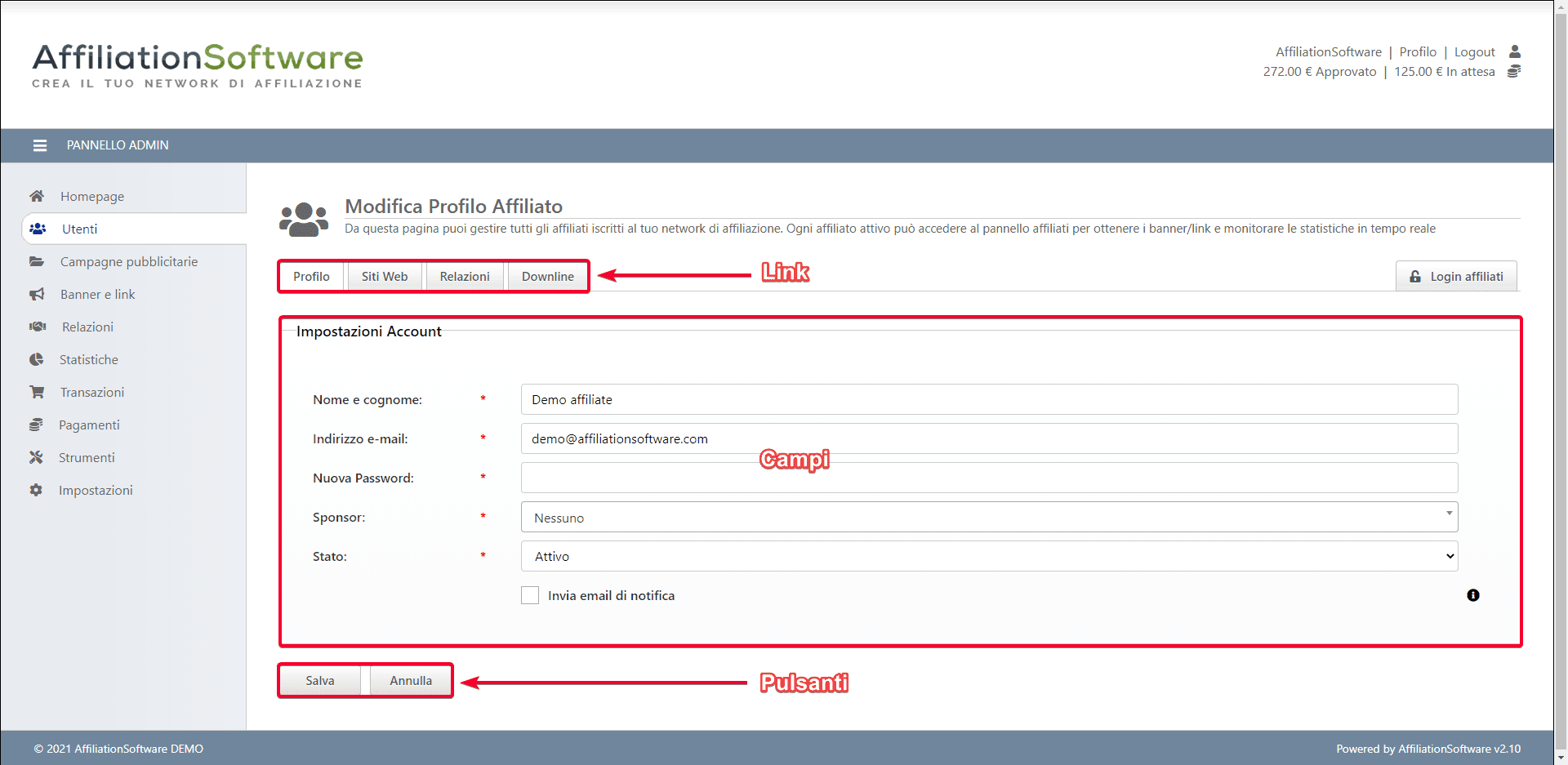Click the Login affiliati button

1456,277
